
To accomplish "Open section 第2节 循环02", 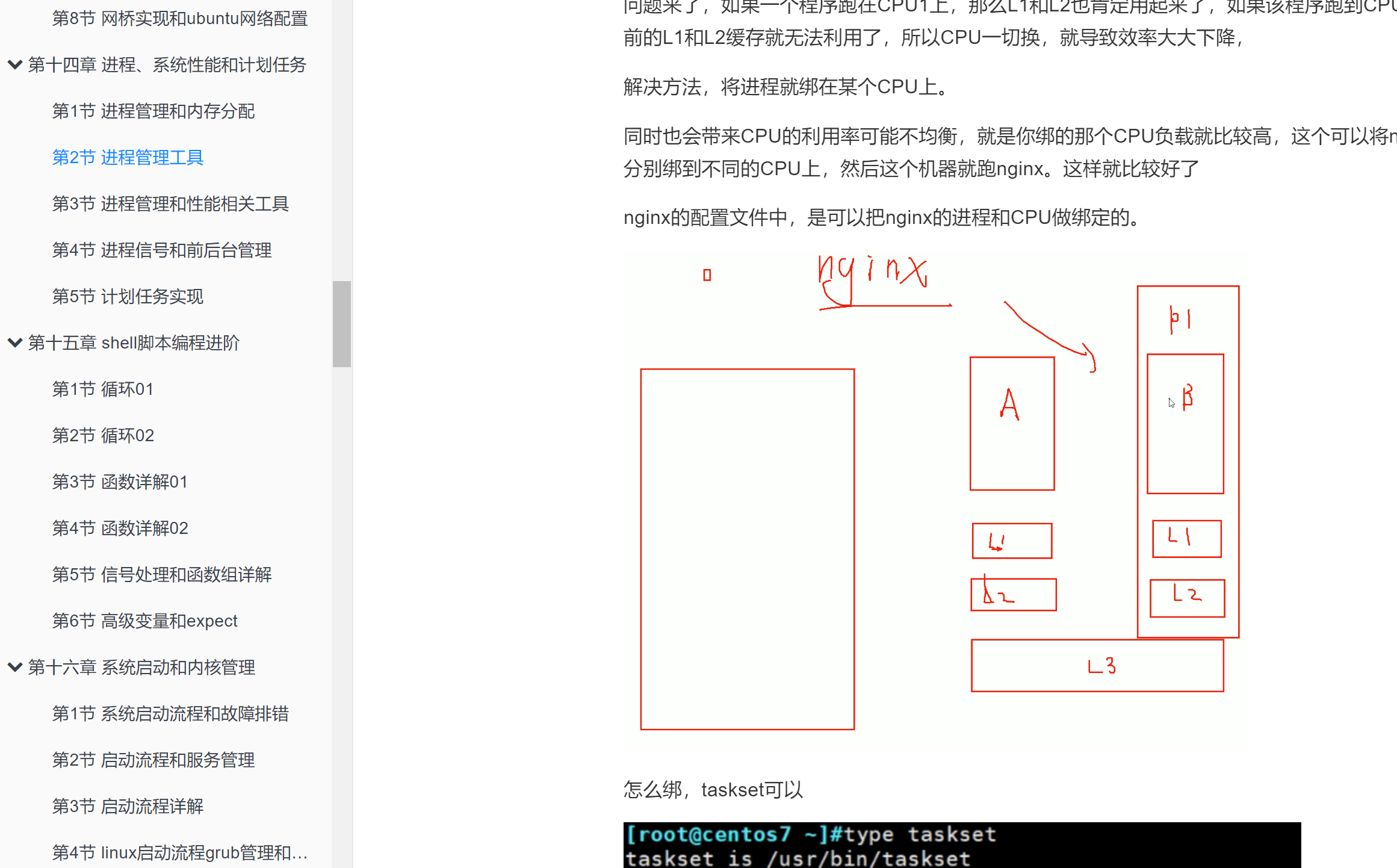I will coord(103,435).
